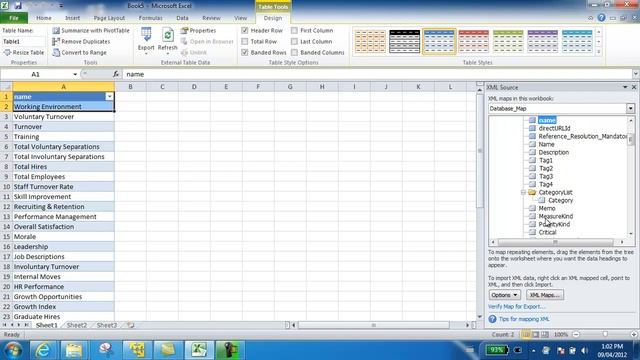Image resolution: width=640 pixels, height=360 pixels.
Task: Open the Options dropdown in XML Source
Action: (504, 295)
